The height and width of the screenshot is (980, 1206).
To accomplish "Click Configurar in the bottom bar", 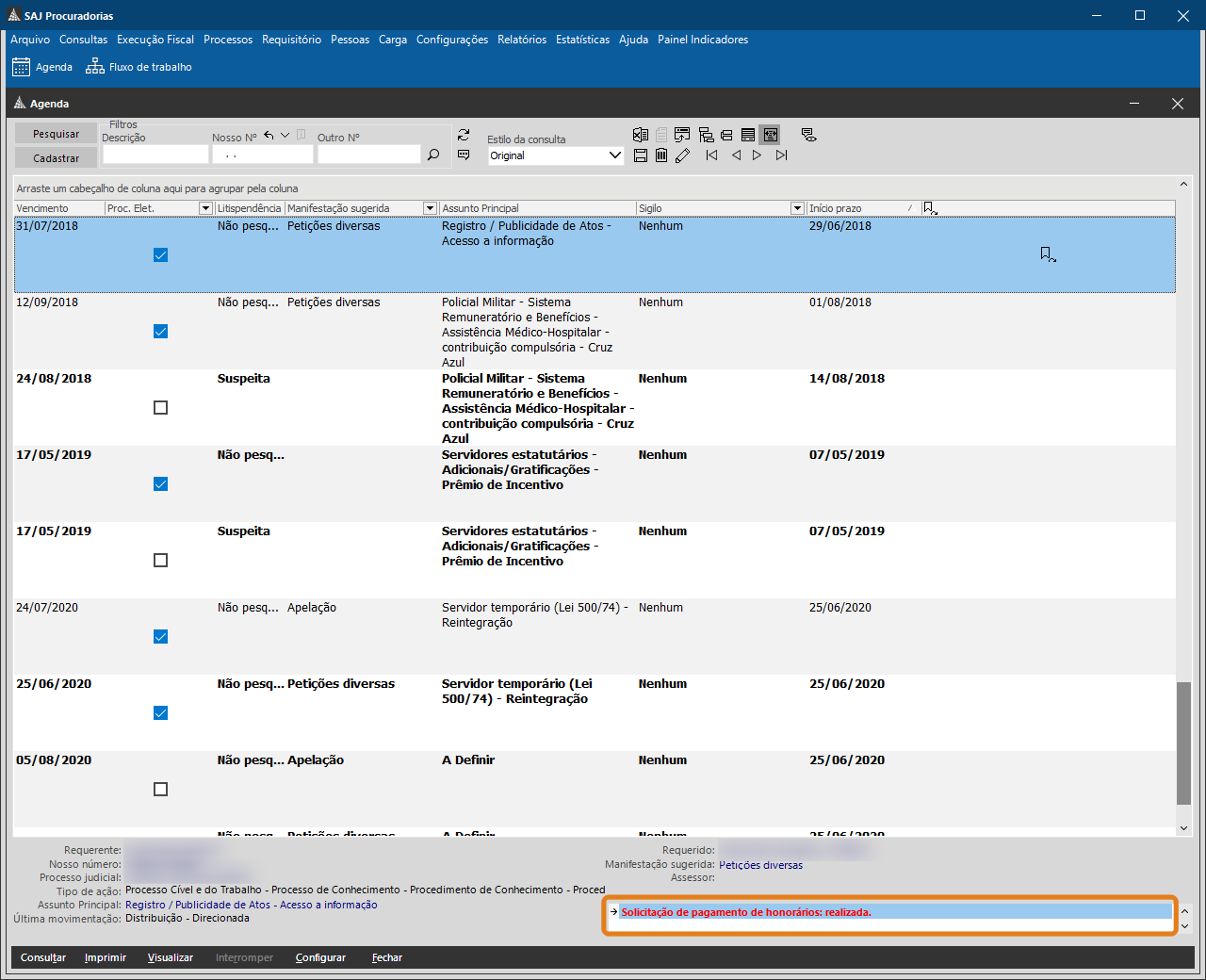I will pyautogui.click(x=320, y=957).
